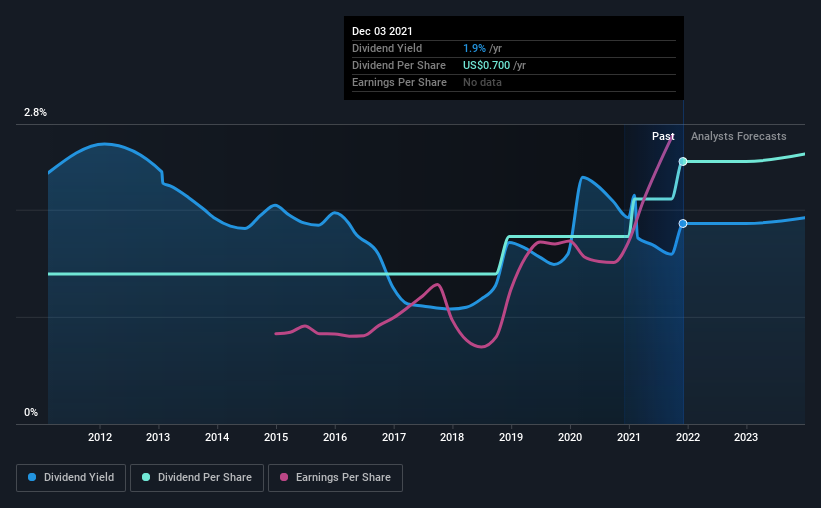Viewport: 821px width, 508px height.
Task: Click the 2.8% y-axis label
Action: coord(35,113)
